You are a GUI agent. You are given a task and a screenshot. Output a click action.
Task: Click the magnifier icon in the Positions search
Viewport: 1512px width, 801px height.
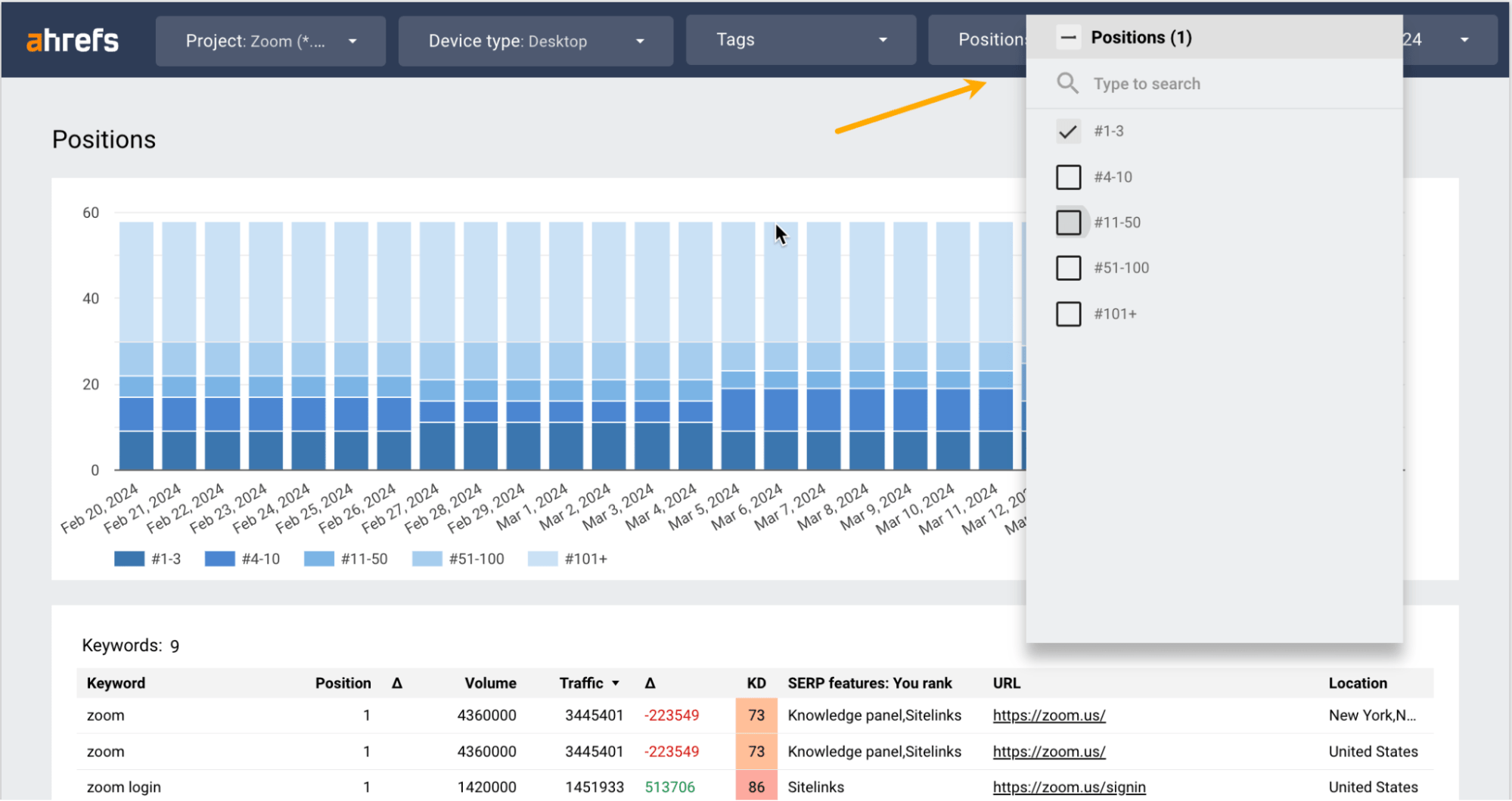pyautogui.click(x=1067, y=83)
